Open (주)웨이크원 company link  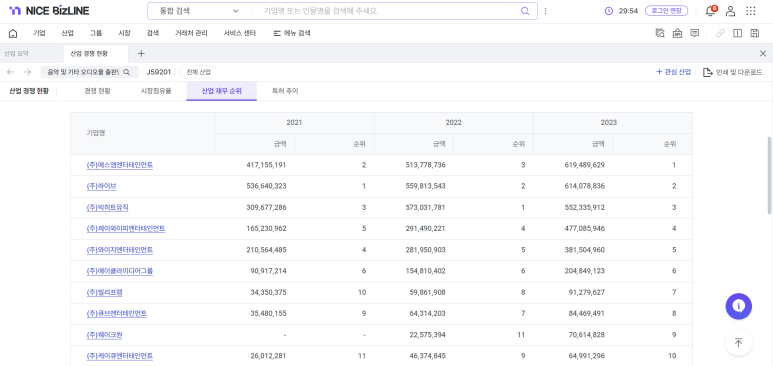pyautogui.click(x=105, y=335)
